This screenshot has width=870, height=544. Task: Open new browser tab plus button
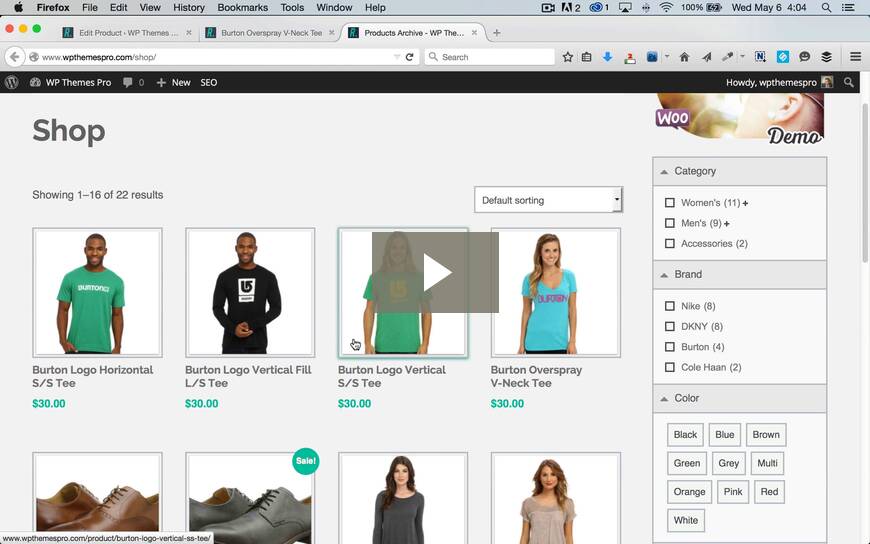pos(497,33)
